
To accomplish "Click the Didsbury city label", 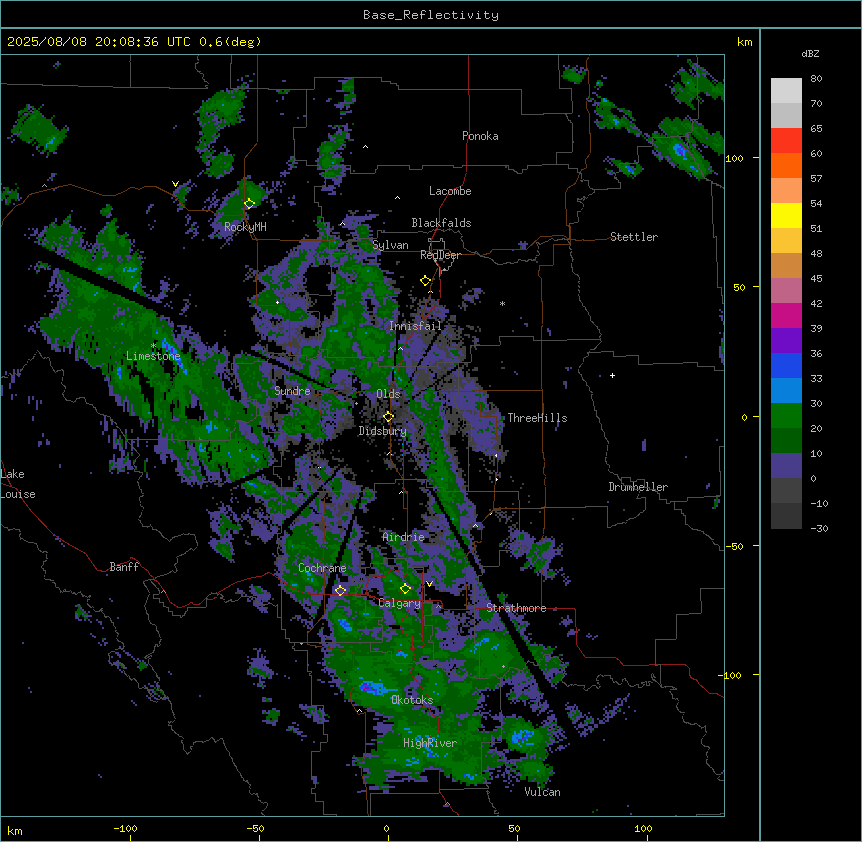I will (383, 431).
